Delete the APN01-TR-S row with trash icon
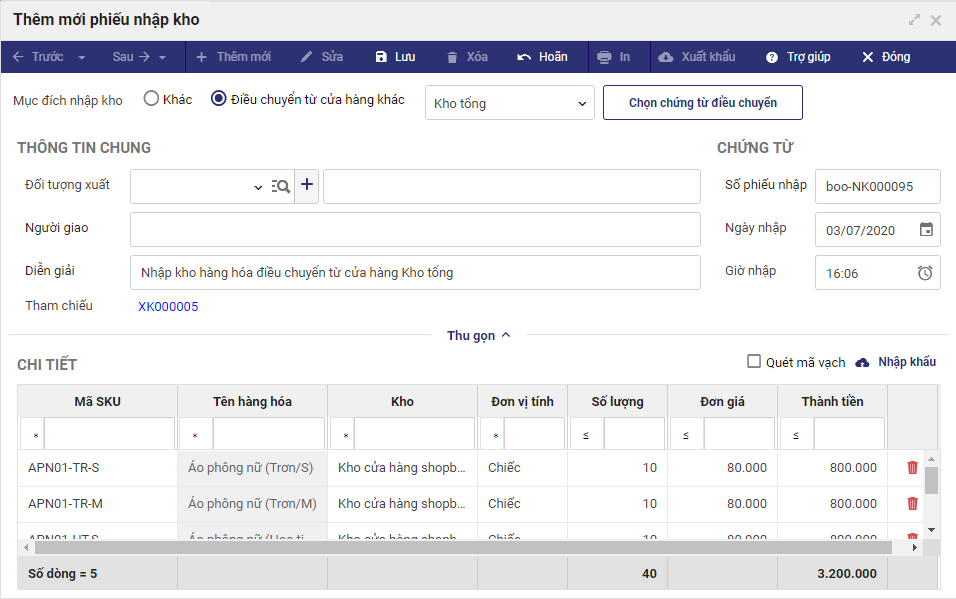The width and height of the screenshot is (956, 599). click(x=912, y=467)
